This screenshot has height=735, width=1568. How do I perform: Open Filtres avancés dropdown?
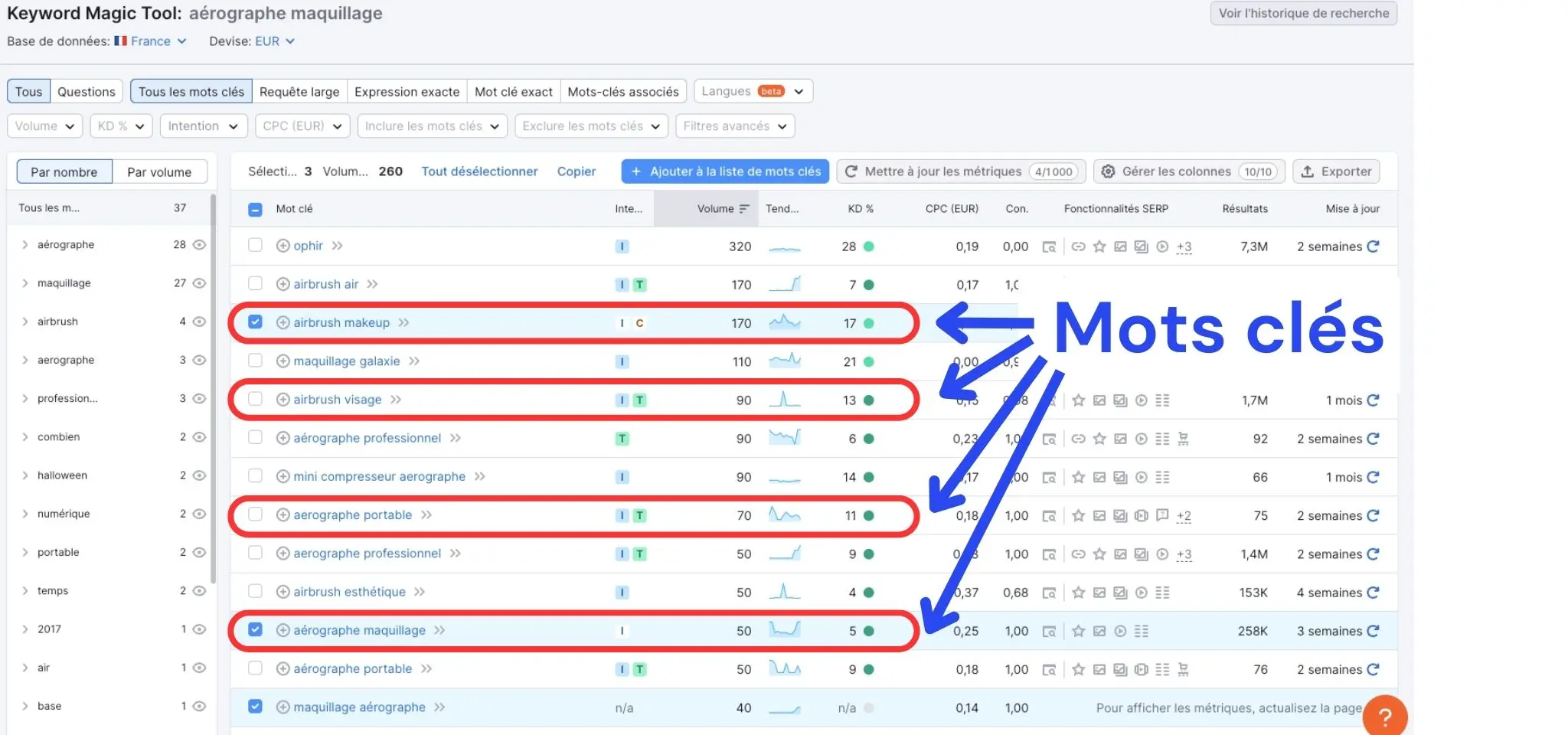tap(735, 126)
